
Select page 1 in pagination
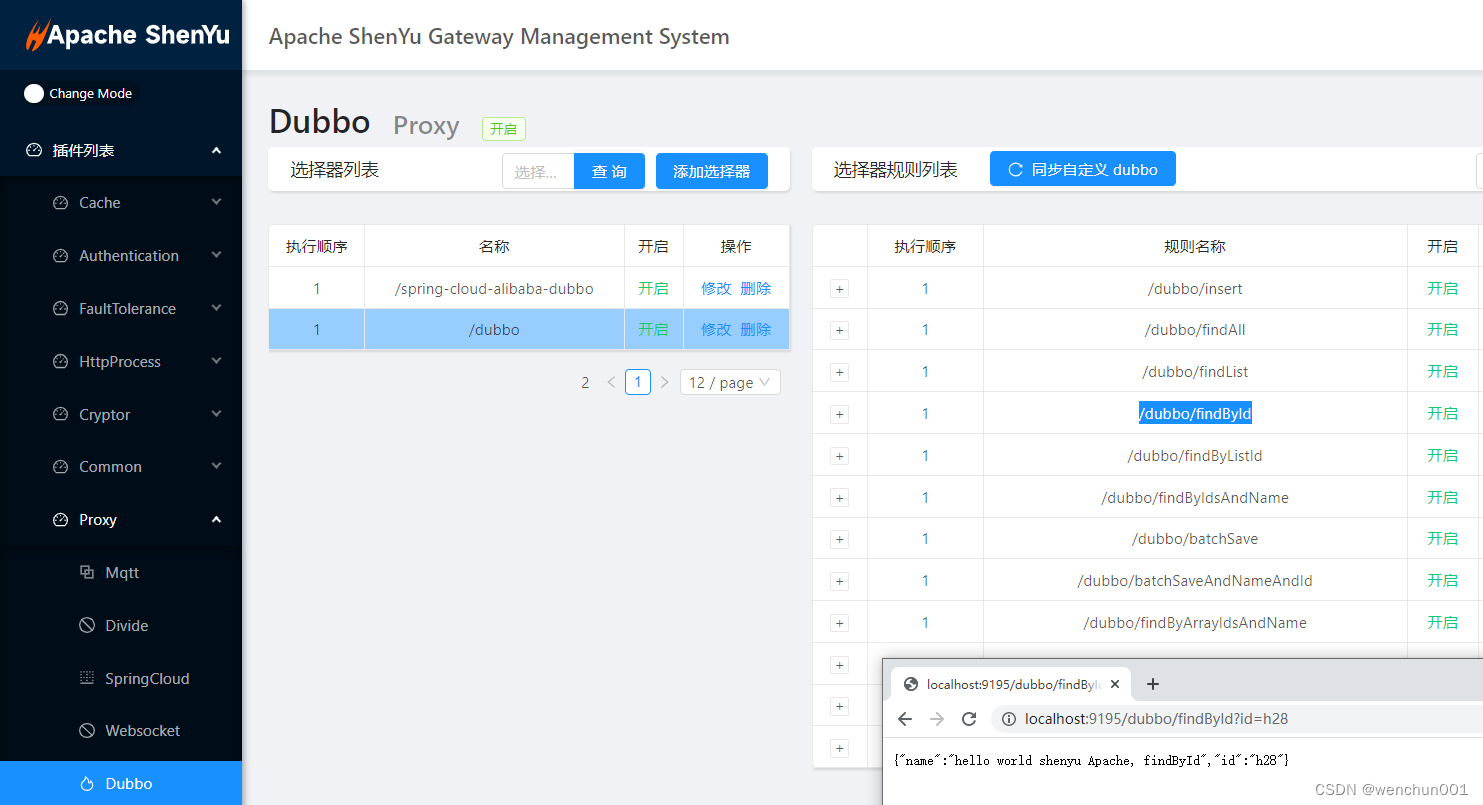638,382
